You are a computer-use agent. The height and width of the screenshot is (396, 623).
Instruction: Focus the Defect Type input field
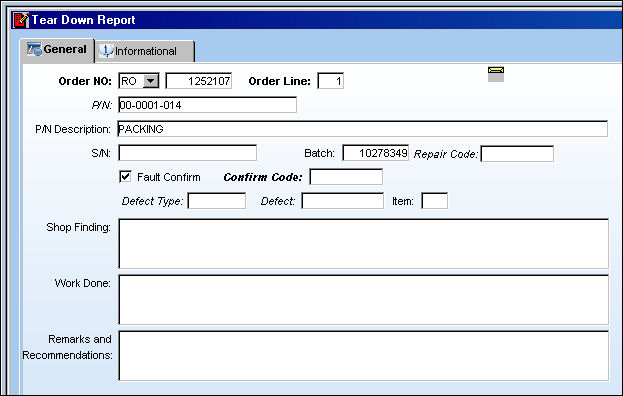click(x=217, y=201)
